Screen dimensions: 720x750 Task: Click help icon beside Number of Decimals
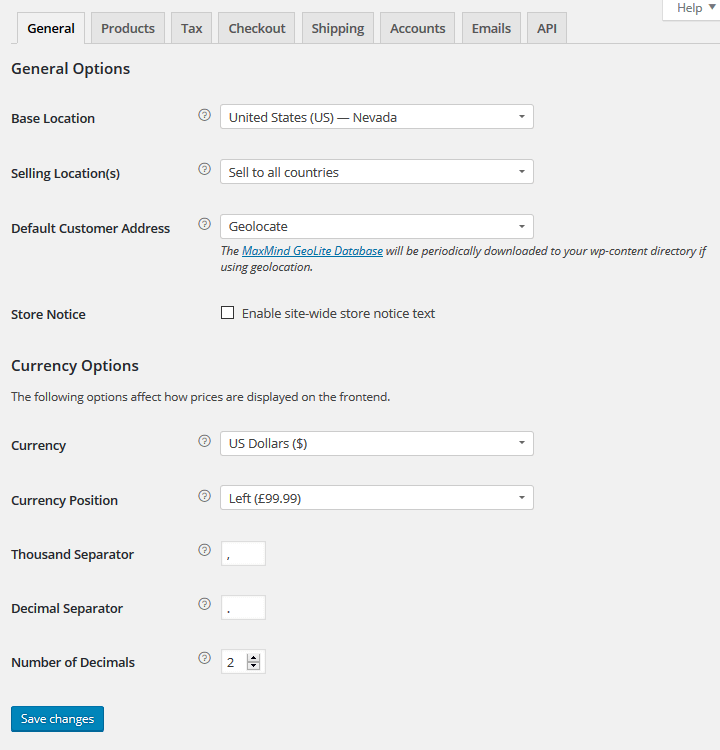tap(205, 658)
